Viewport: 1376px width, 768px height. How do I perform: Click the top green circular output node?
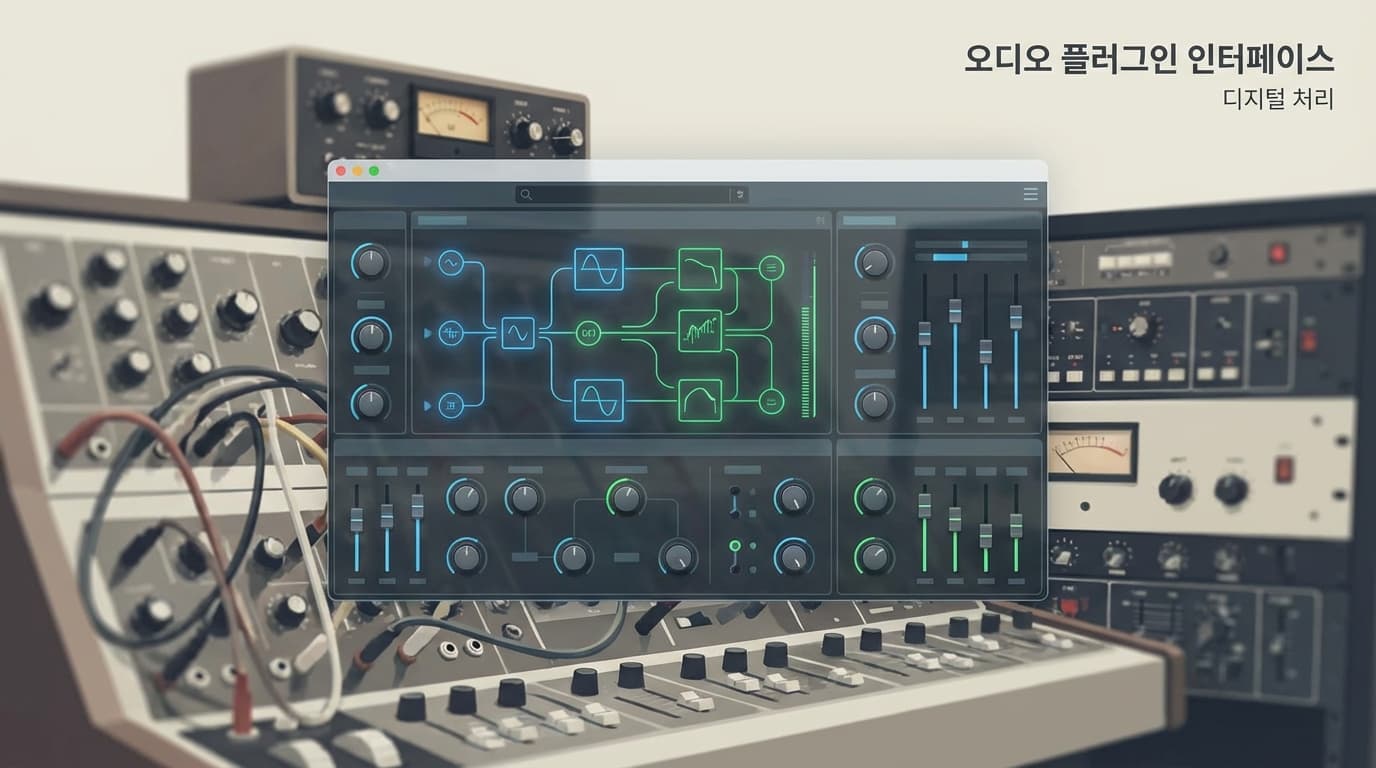pyautogui.click(x=771, y=267)
